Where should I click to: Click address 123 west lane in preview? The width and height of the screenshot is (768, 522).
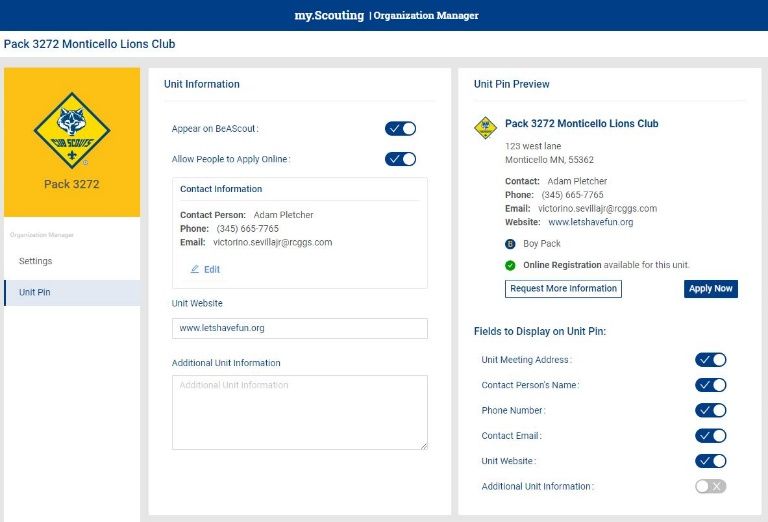coord(533,146)
